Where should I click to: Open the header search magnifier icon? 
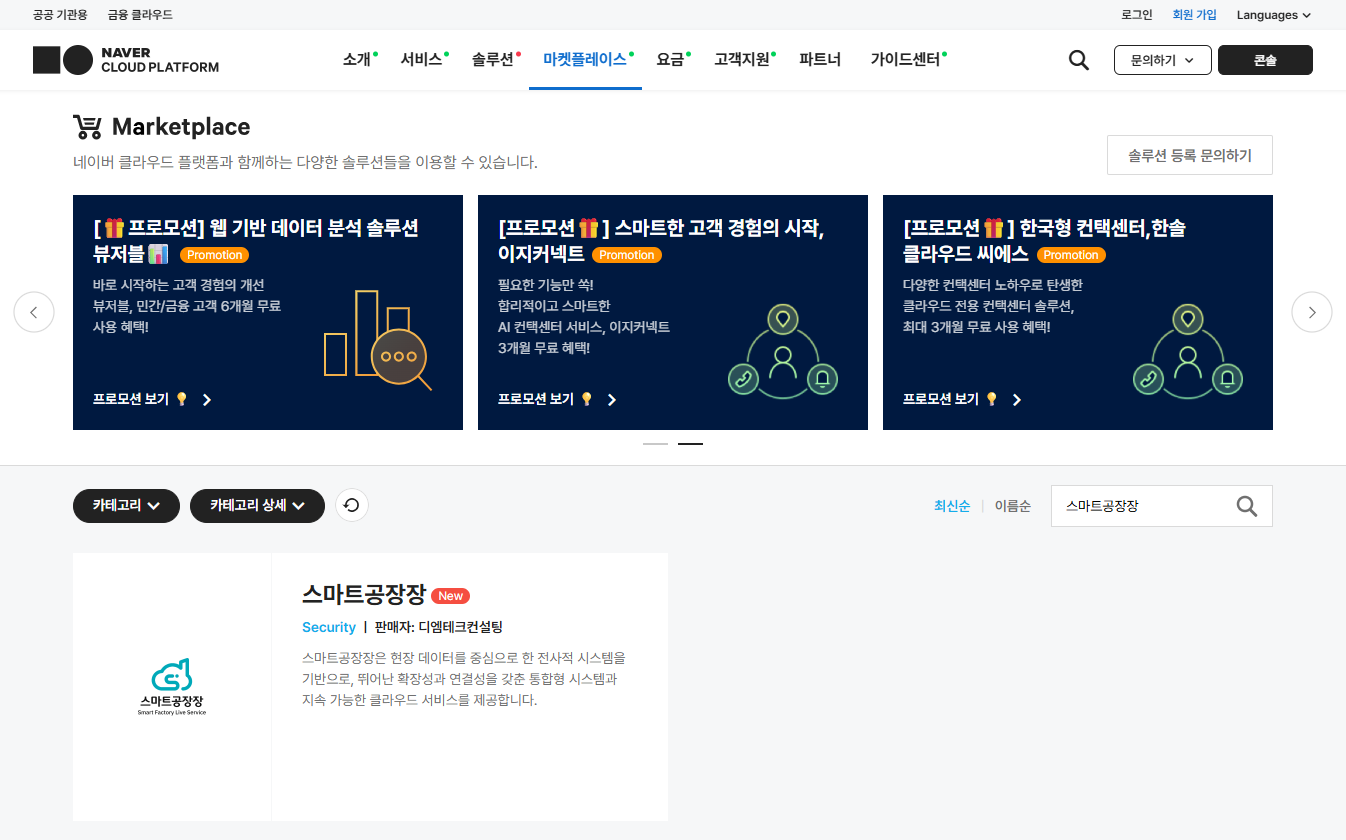1078,60
